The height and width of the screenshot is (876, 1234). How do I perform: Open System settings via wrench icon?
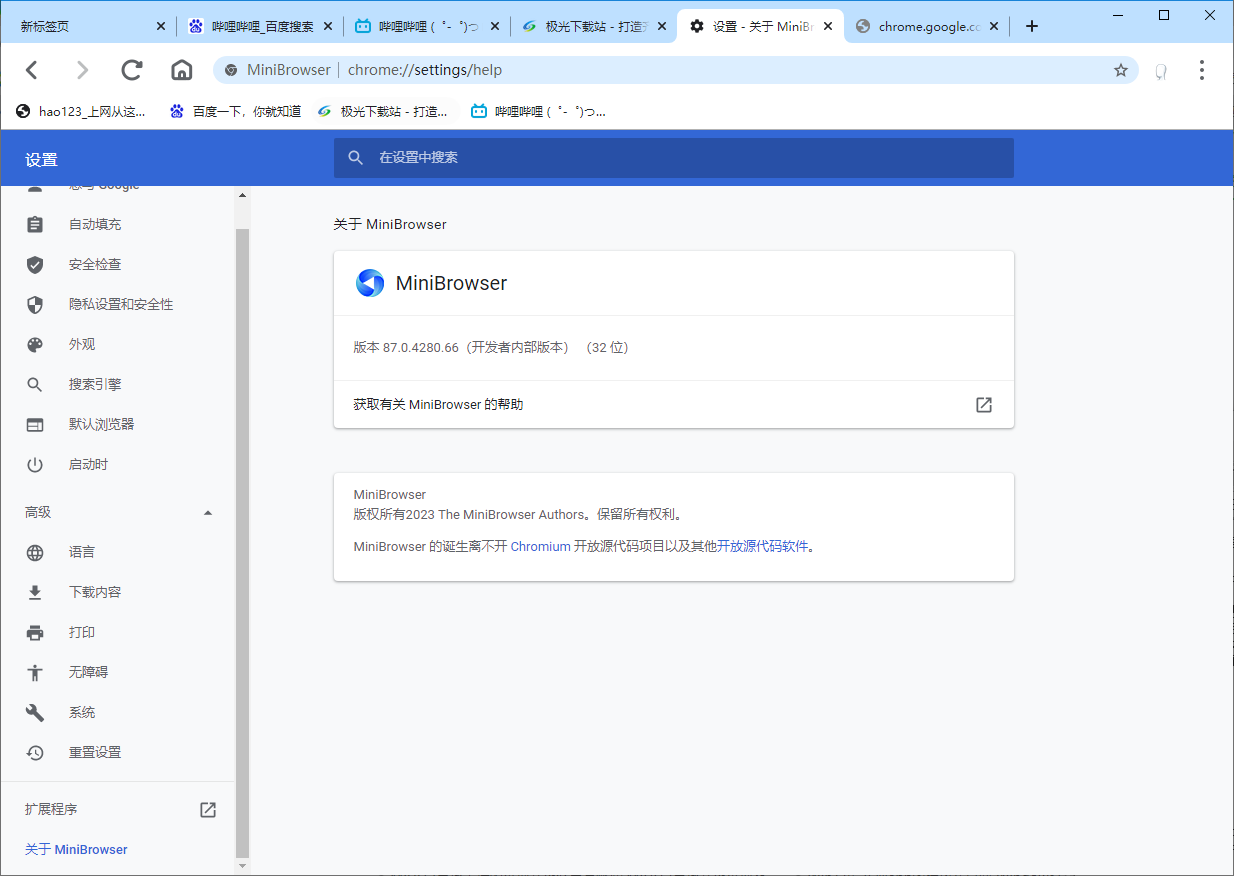pyautogui.click(x=34, y=712)
